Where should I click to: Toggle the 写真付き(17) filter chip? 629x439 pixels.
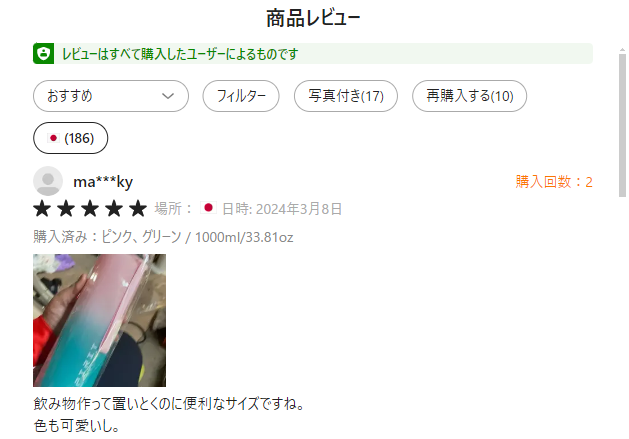(346, 96)
